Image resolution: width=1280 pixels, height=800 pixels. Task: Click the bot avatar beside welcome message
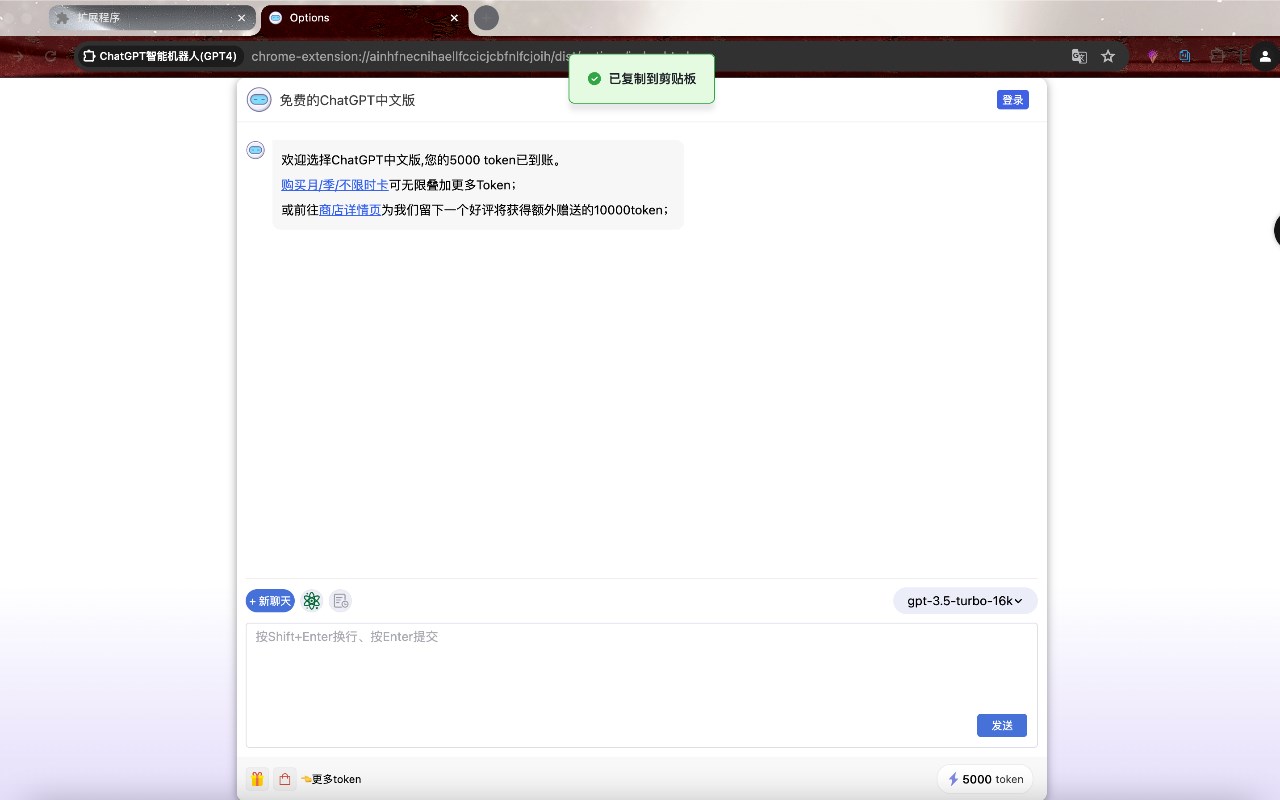point(256,150)
